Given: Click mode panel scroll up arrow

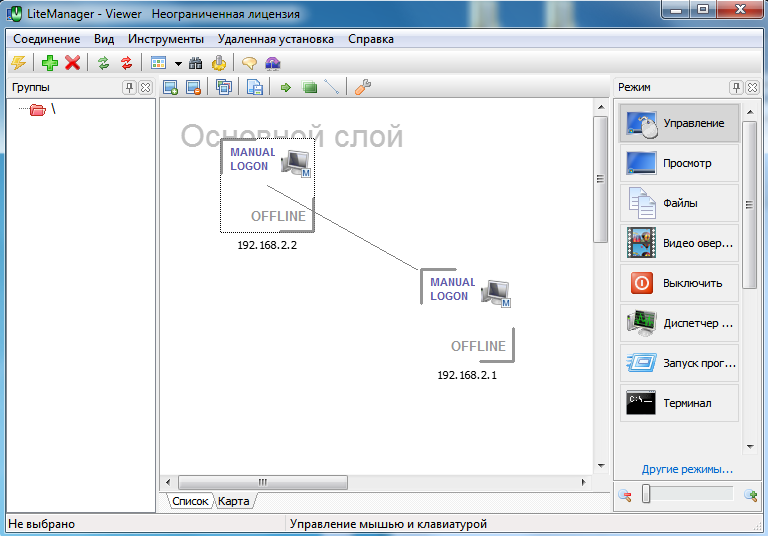Looking at the screenshot, I should tap(750, 112).
